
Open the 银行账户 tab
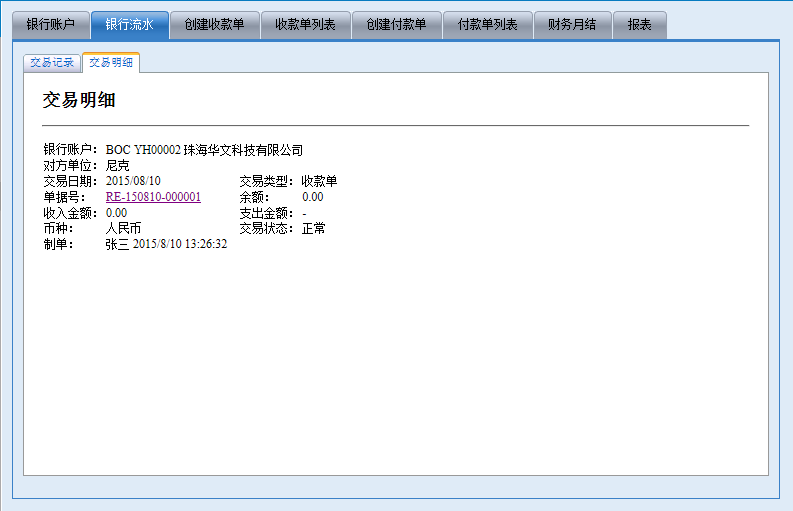click(51, 25)
